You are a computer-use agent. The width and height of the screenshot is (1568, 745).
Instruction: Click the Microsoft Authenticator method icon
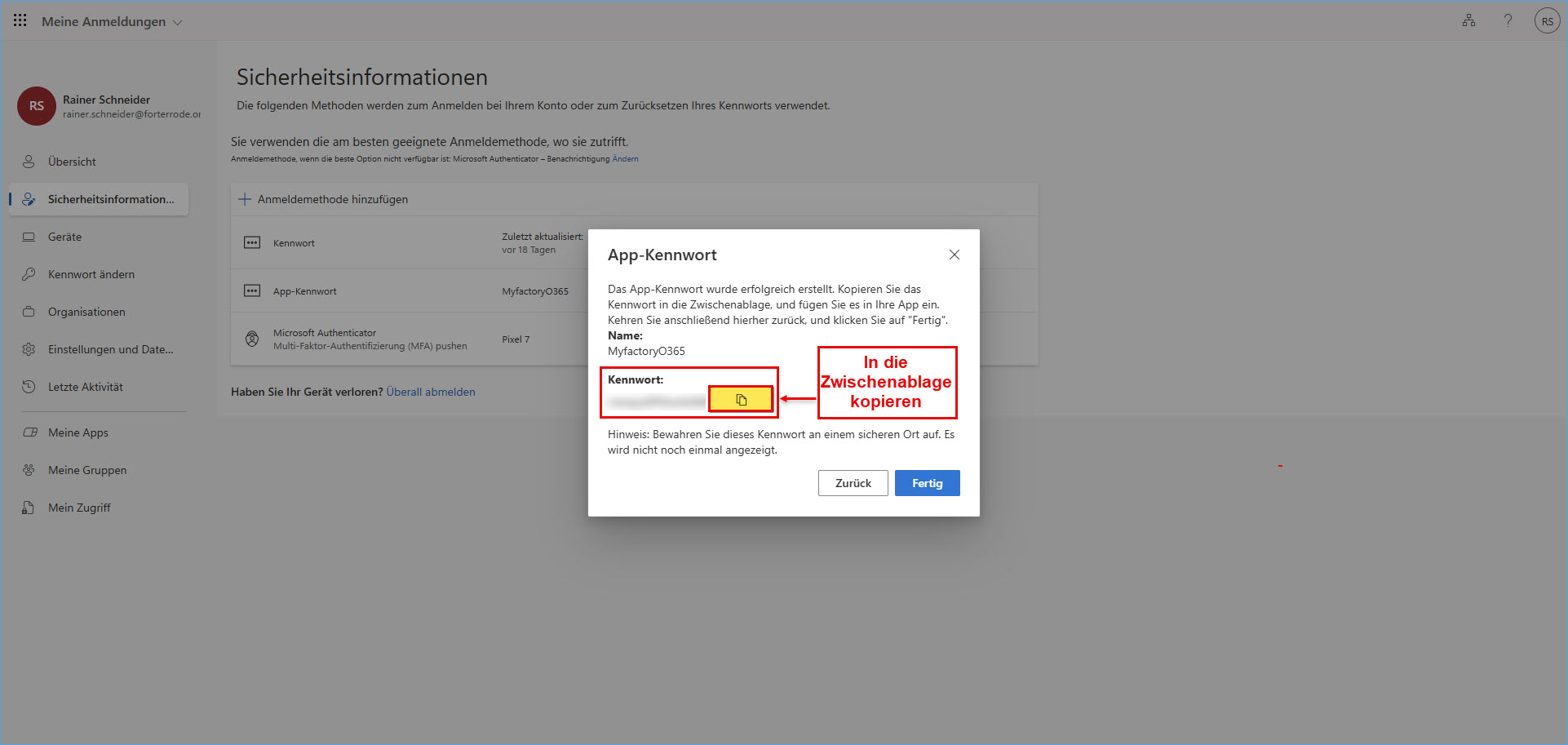point(252,339)
